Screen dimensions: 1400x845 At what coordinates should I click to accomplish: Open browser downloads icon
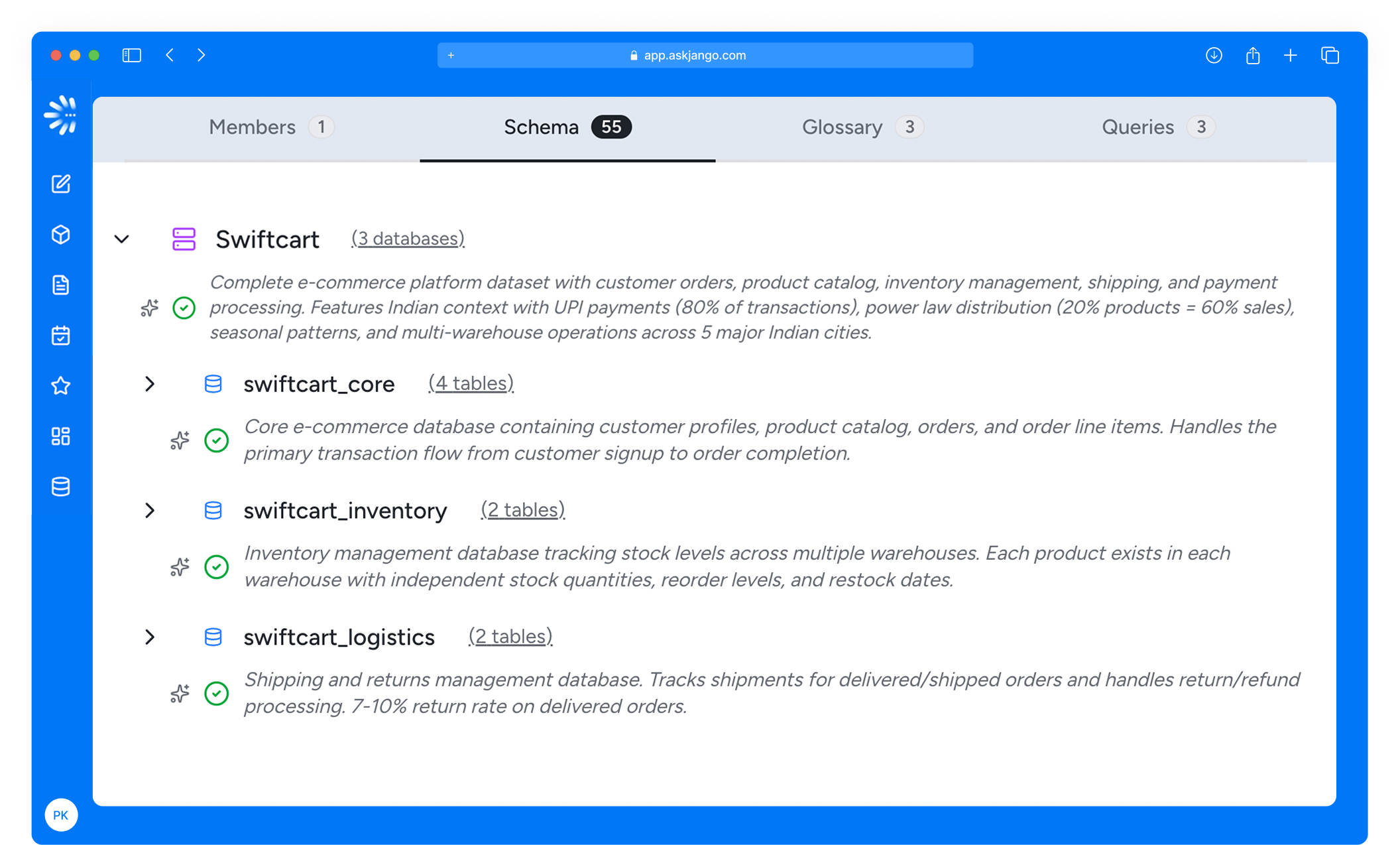(1214, 55)
